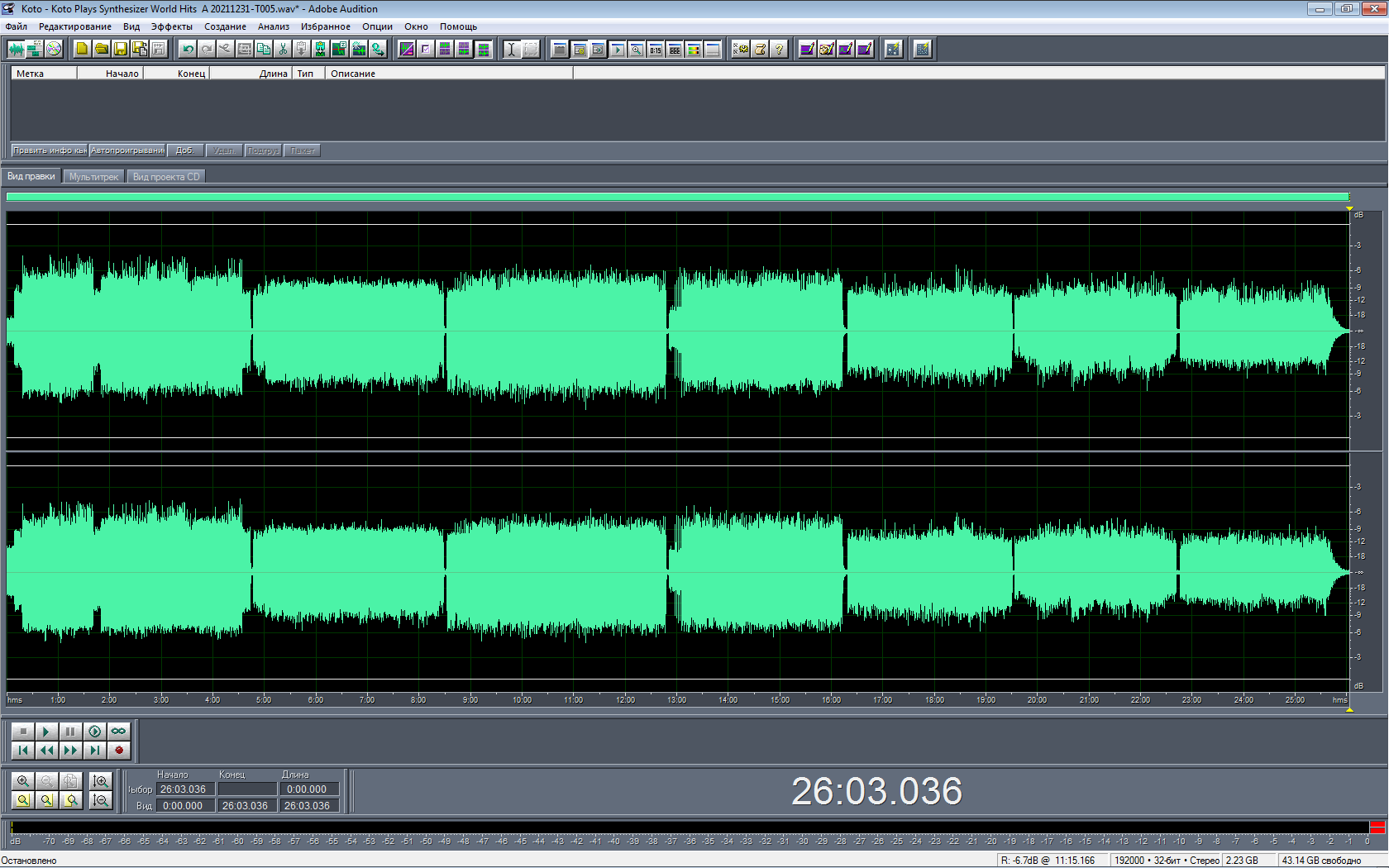The height and width of the screenshot is (868, 1389).
Task: Click the 13:00 mark on time ruler
Action: (x=676, y=700)
